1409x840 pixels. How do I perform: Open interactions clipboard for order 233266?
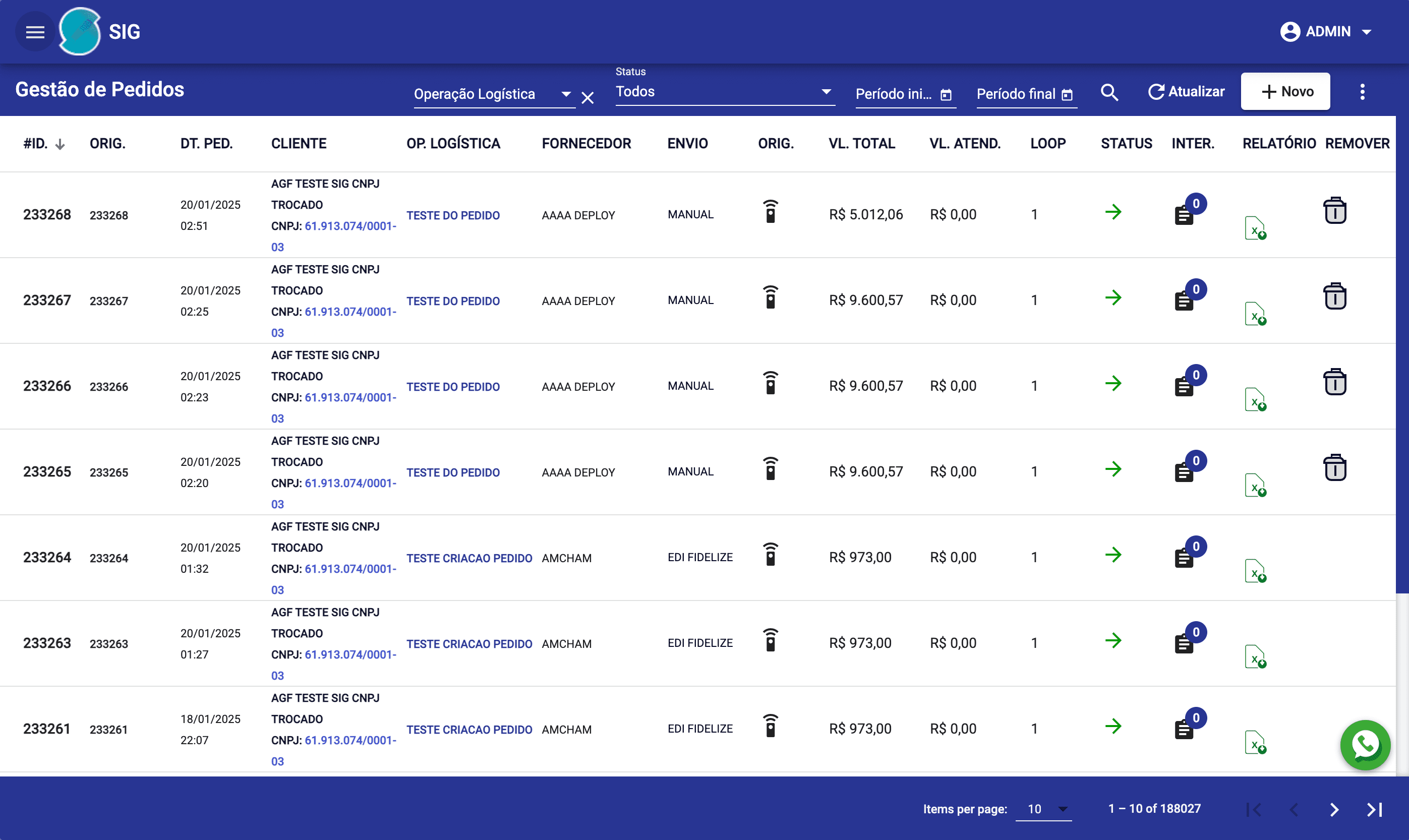(1184, 387)
